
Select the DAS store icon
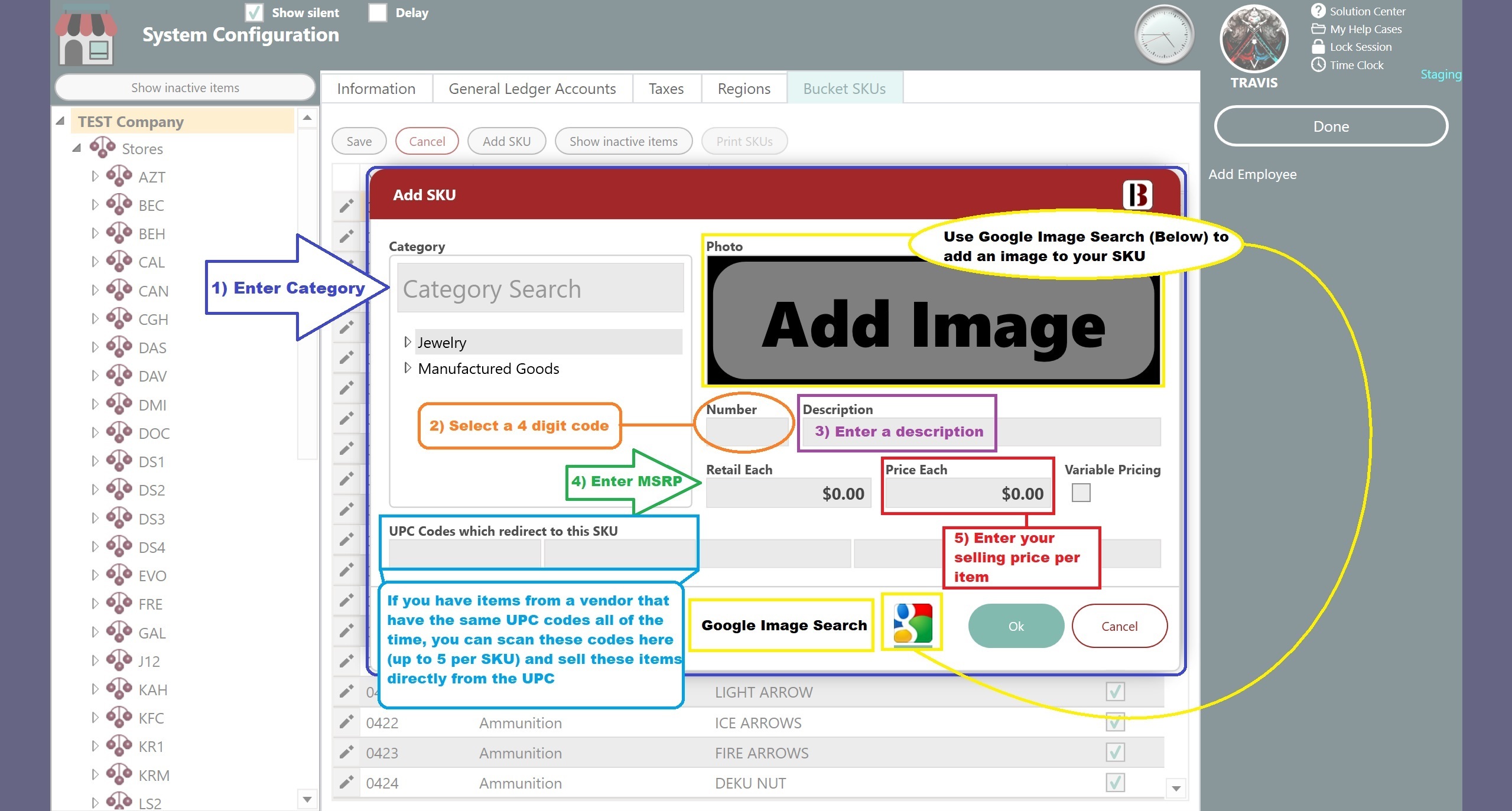[119, 347]
